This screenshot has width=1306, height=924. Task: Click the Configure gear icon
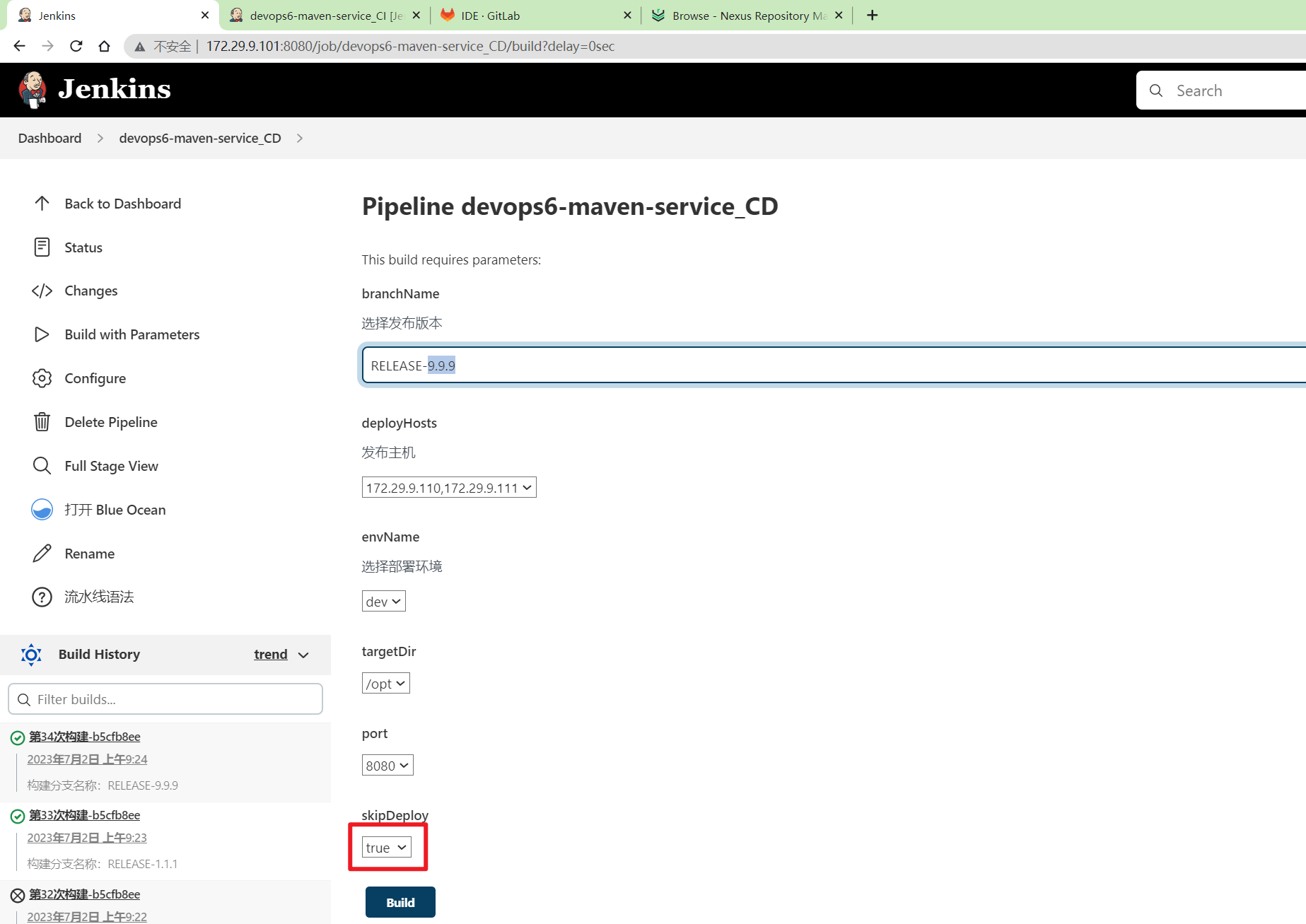[x=42, y=378]
